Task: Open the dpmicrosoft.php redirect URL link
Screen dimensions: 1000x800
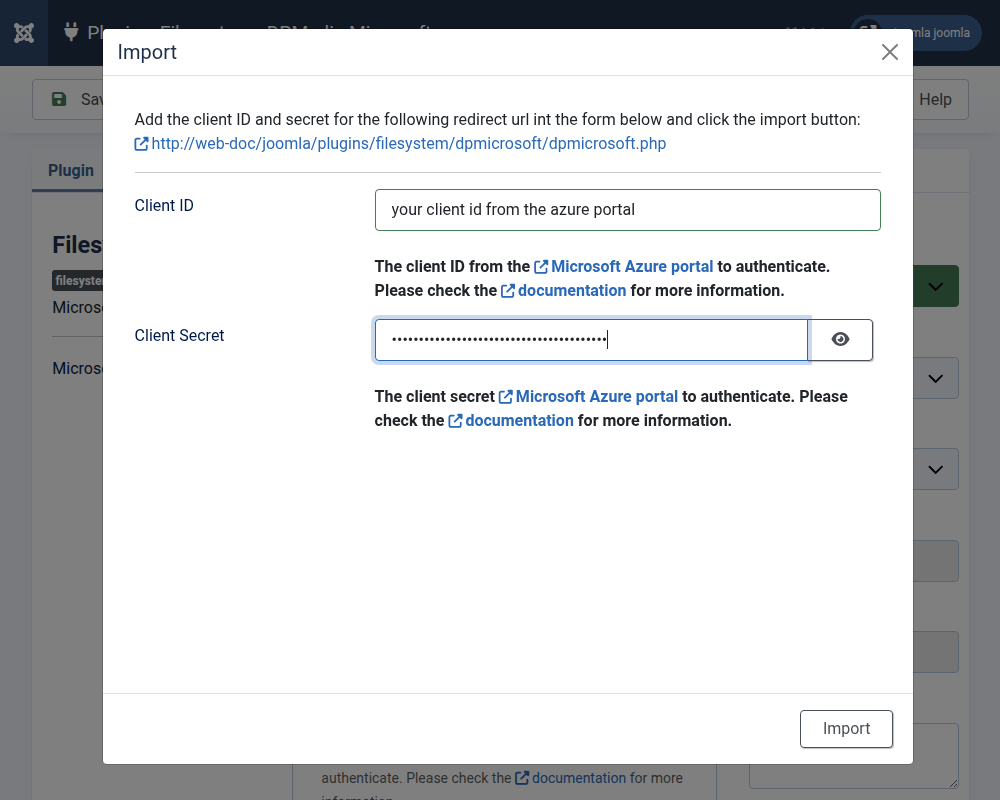Action: [408, 144]
